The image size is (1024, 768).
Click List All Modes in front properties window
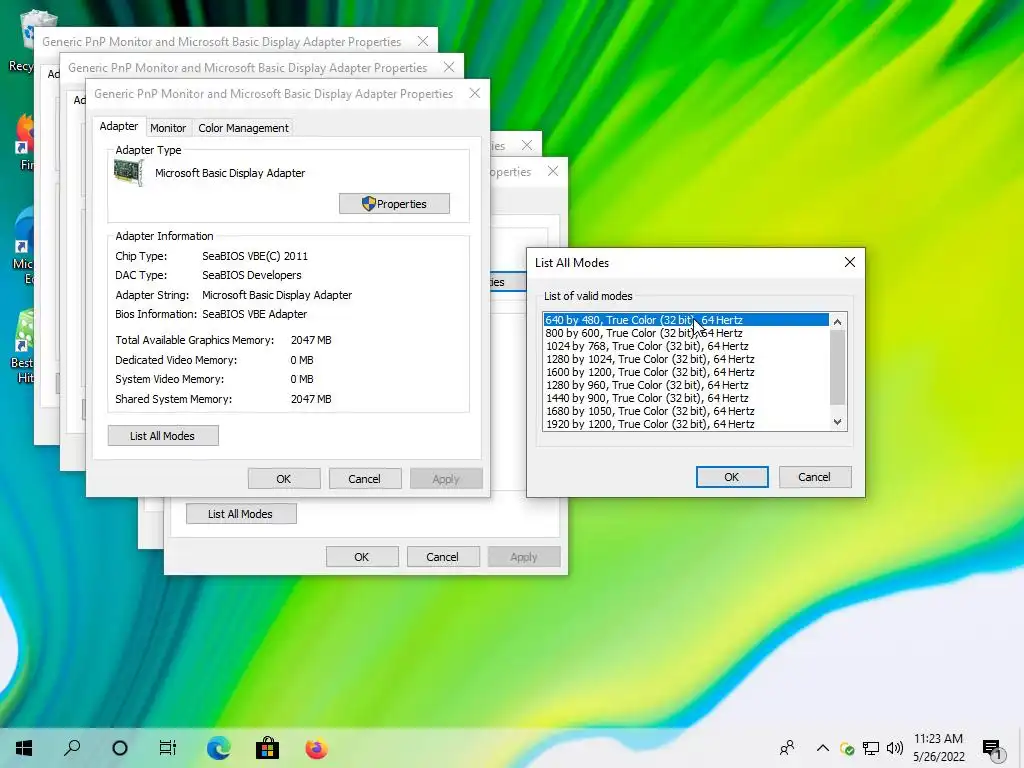coord(163,436)
